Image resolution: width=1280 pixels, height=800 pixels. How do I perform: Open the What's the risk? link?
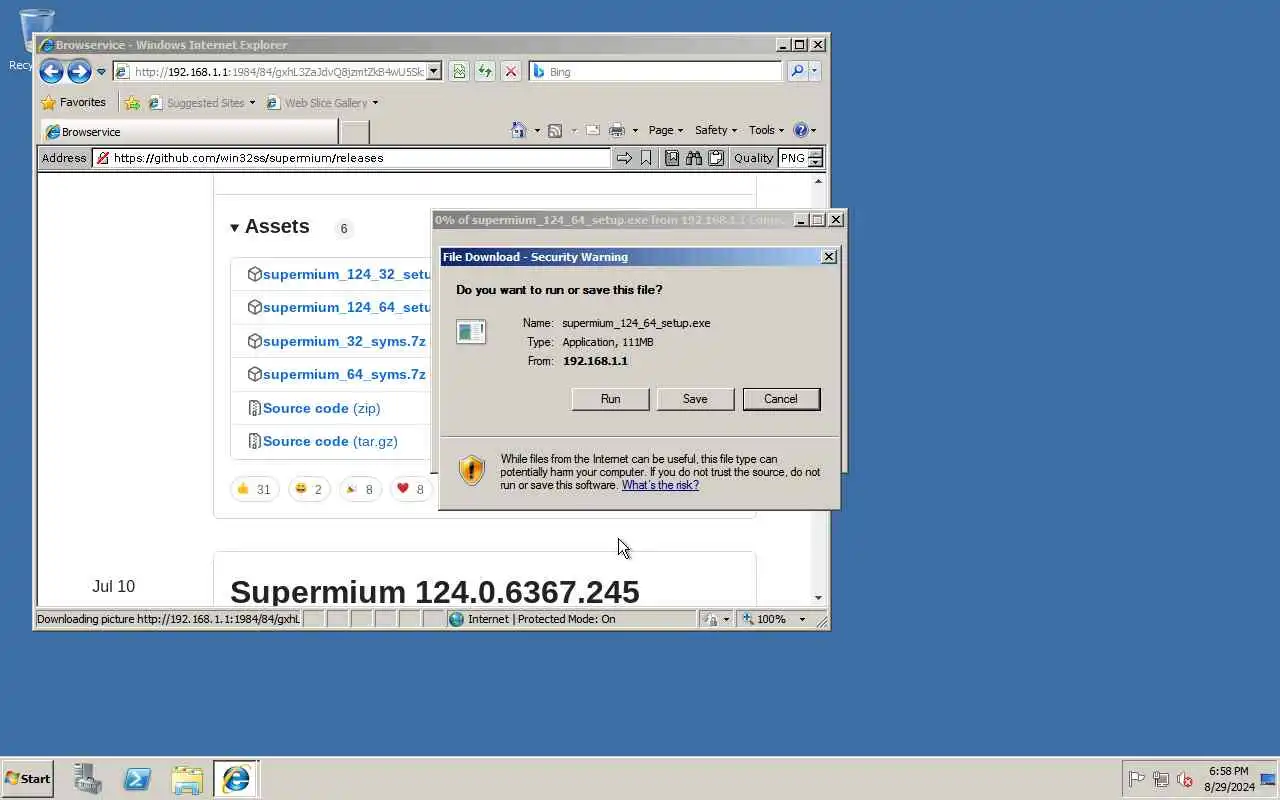[x=660, y=485]
